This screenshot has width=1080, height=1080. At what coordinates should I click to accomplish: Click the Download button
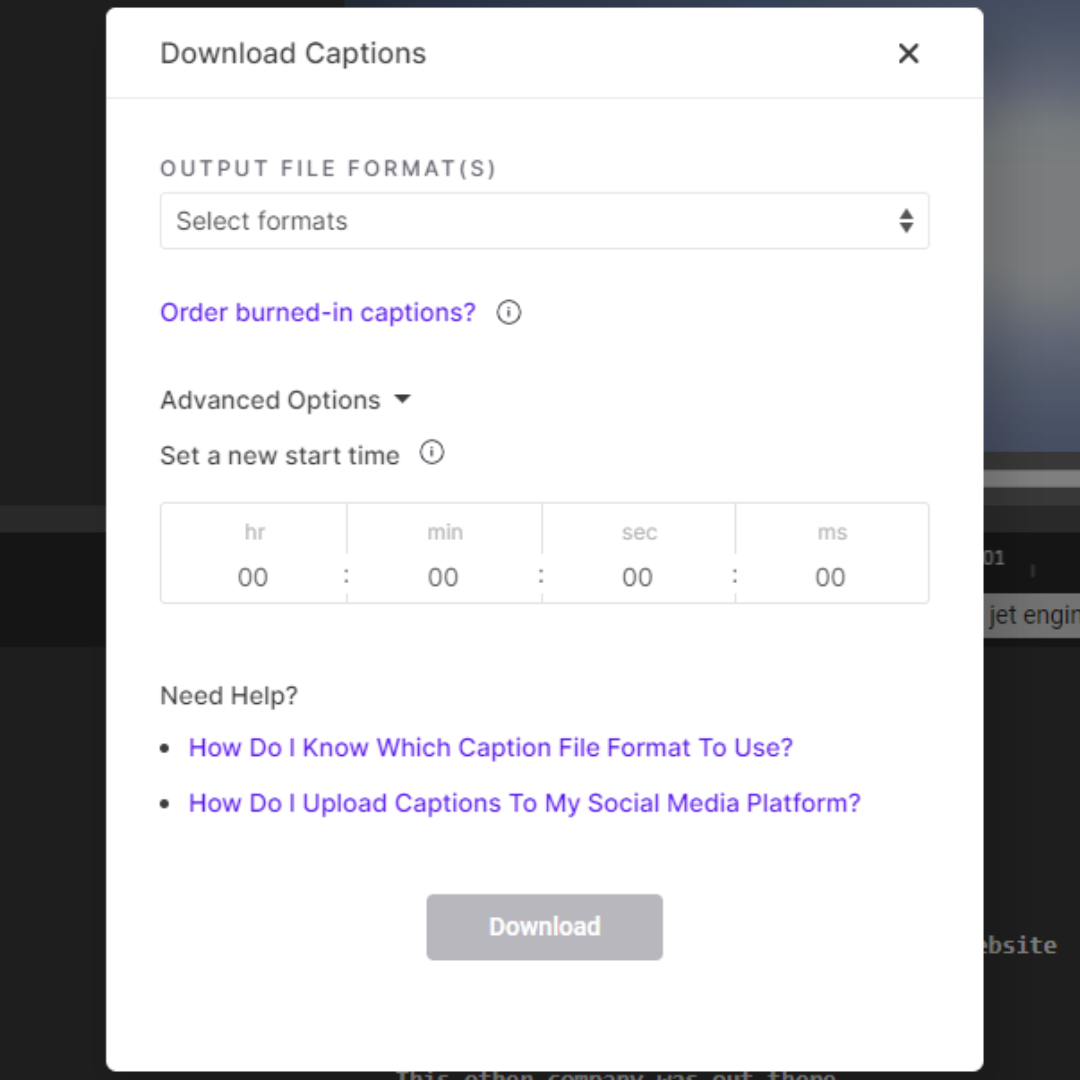[544, 927]
